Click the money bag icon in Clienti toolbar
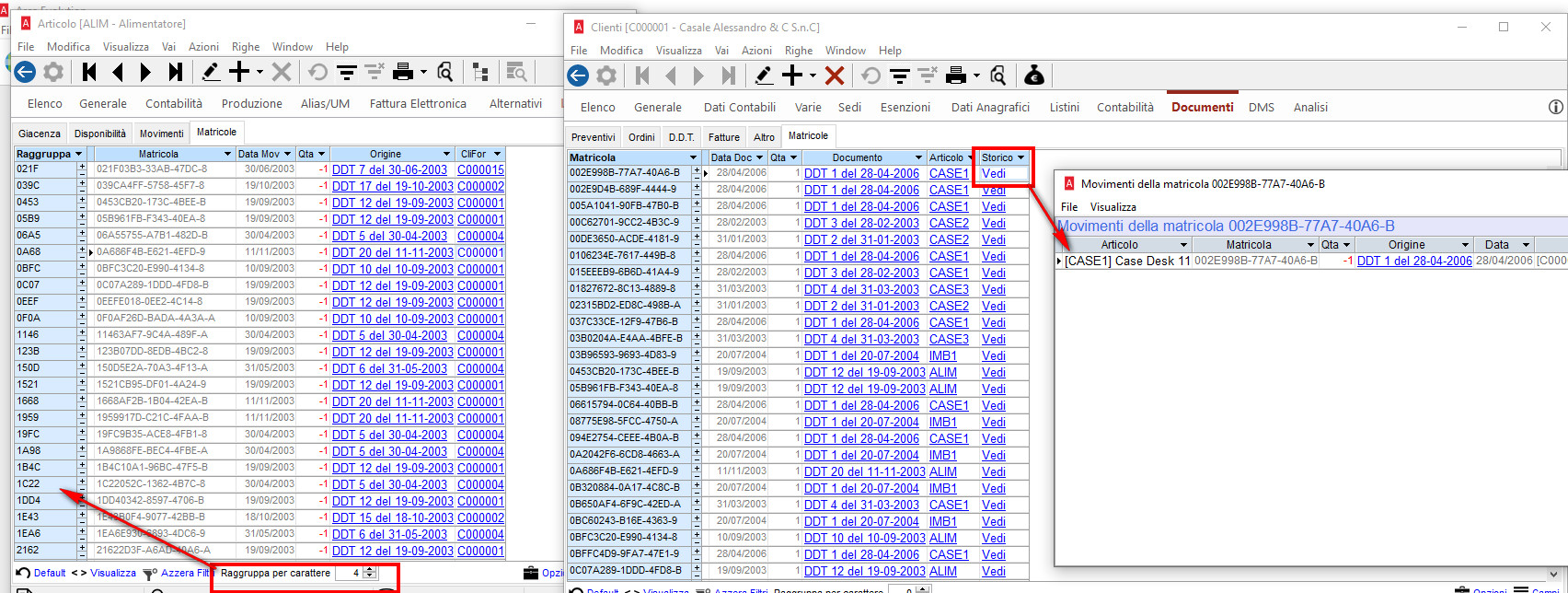1568x593 pixels. (x=1034, y=76)
